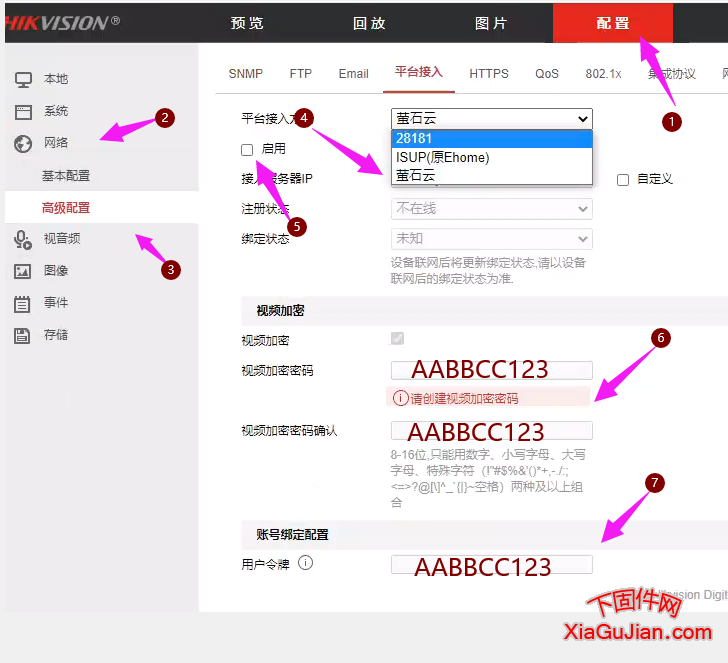Viewport: 728px width, 663px height.
Task: Switch to the SNMP tab
Action: 246,74
